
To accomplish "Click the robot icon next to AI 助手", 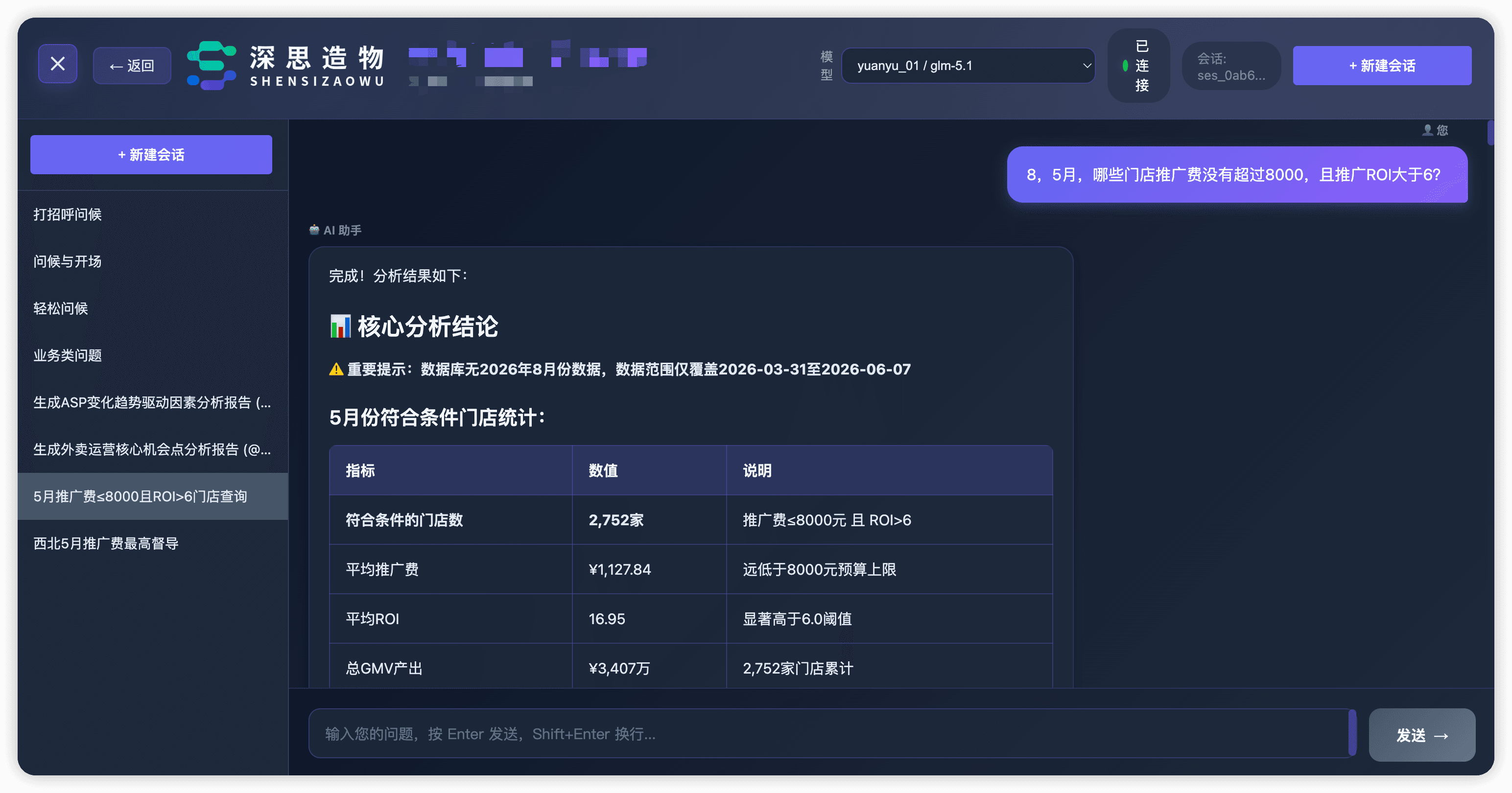I will point(314,230).
